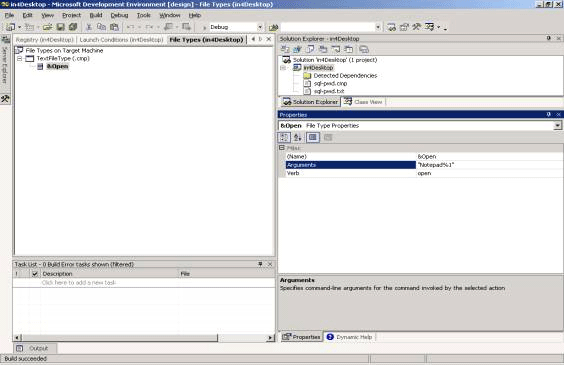
Task: Click the Navigate Backward toolbar icon
Action: tap(168, 27)
